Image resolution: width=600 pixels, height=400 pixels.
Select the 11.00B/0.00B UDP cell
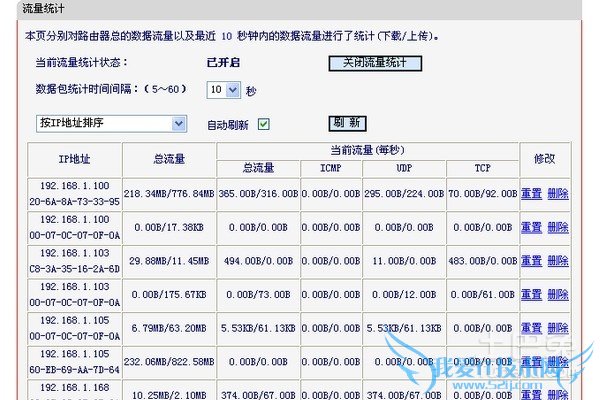point(404,261)
